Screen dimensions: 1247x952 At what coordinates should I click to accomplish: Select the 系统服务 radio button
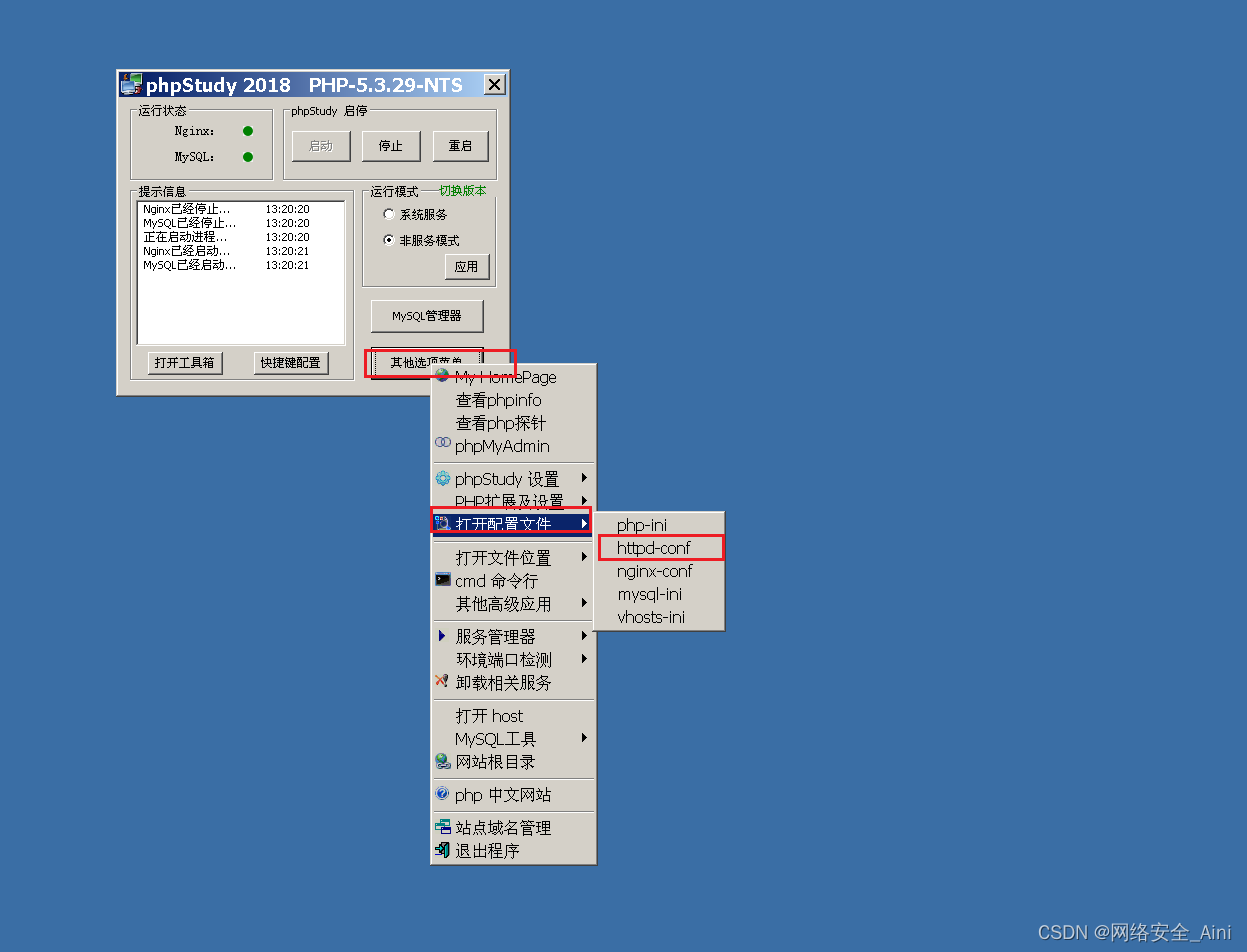[389, 214]
